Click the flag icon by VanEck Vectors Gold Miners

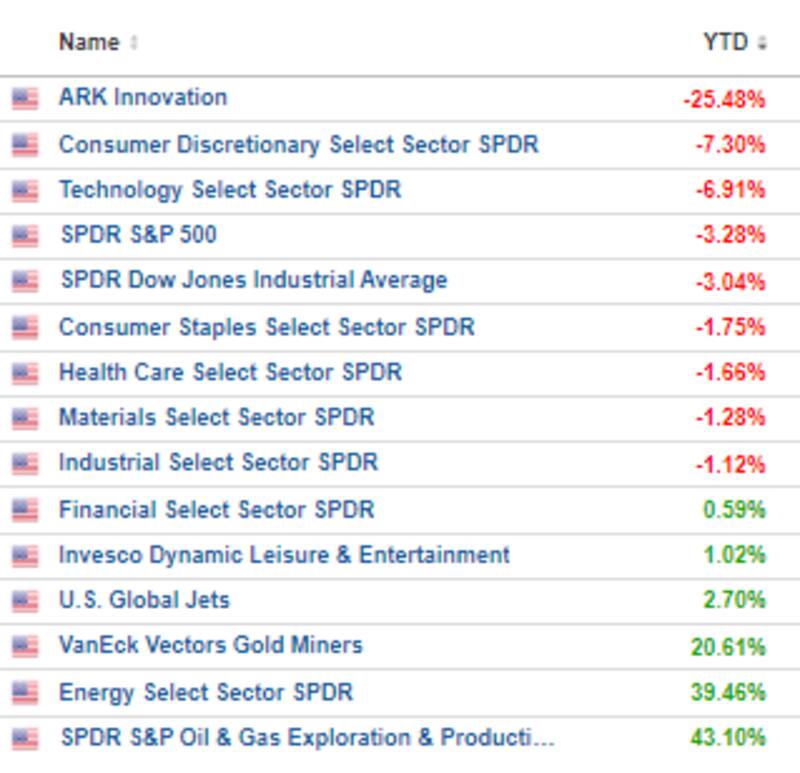tap(25, 646)
